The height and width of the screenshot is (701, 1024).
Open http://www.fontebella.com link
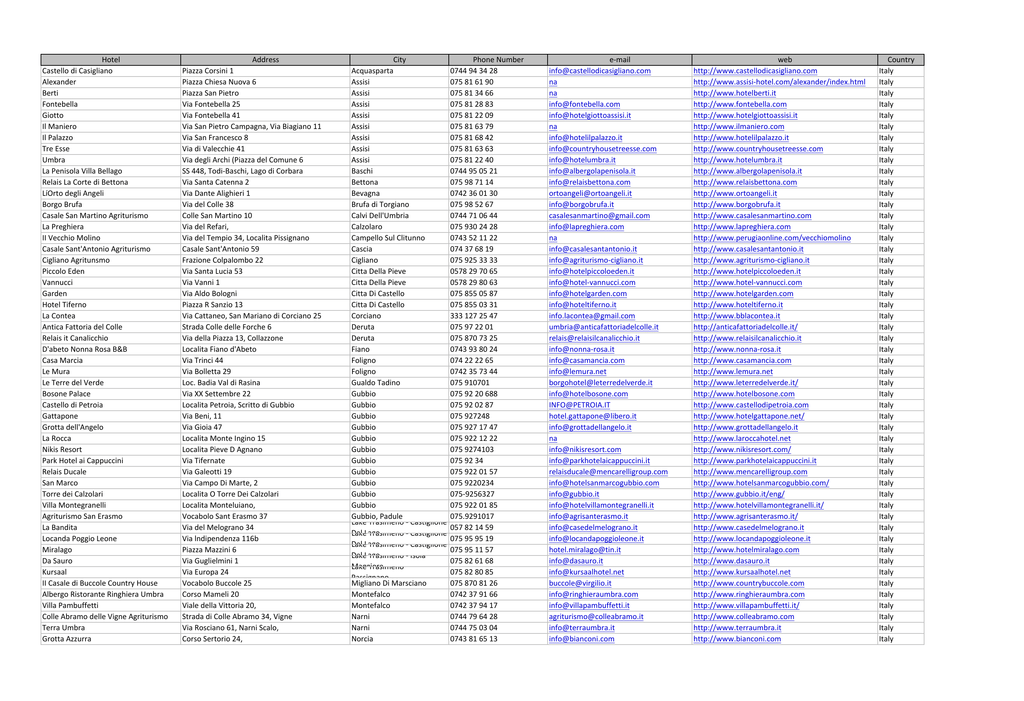point(740,104)
